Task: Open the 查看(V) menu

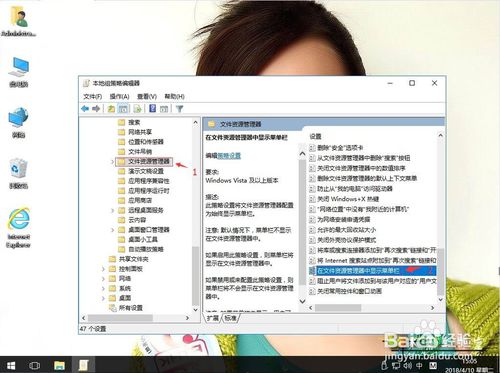Action: [x=147, y=96]
